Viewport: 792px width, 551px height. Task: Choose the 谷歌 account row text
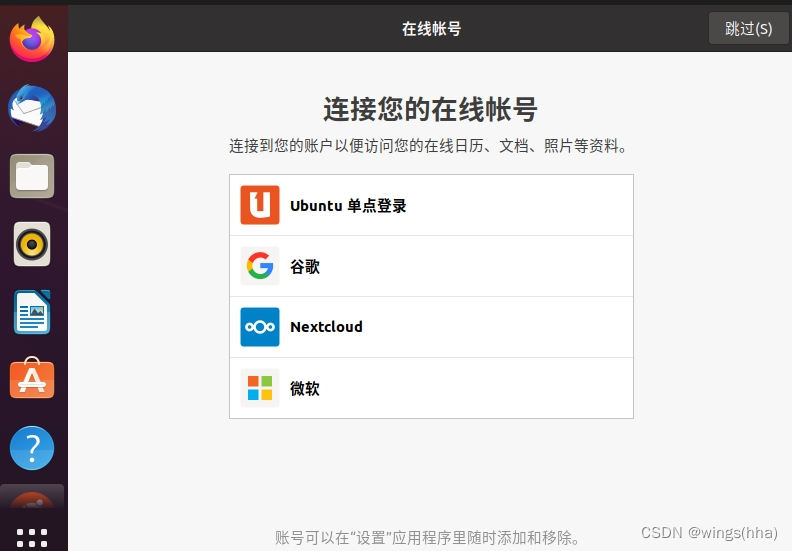pos(305,267)
